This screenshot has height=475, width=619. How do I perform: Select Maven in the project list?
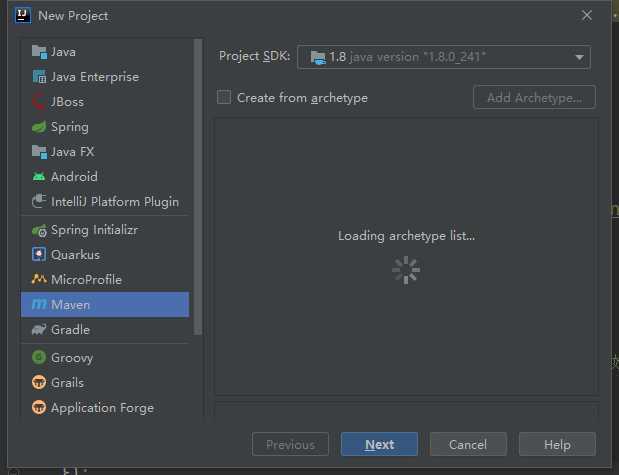coord(105,304)
